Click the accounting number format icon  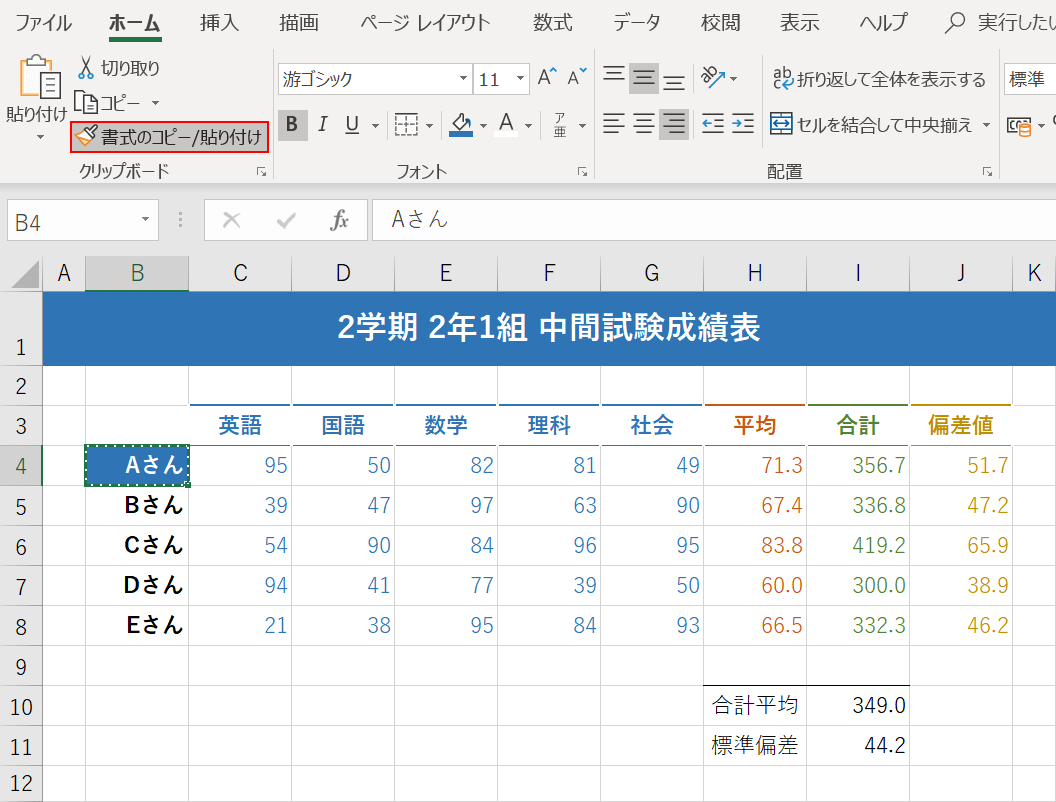coord(1018,125)
